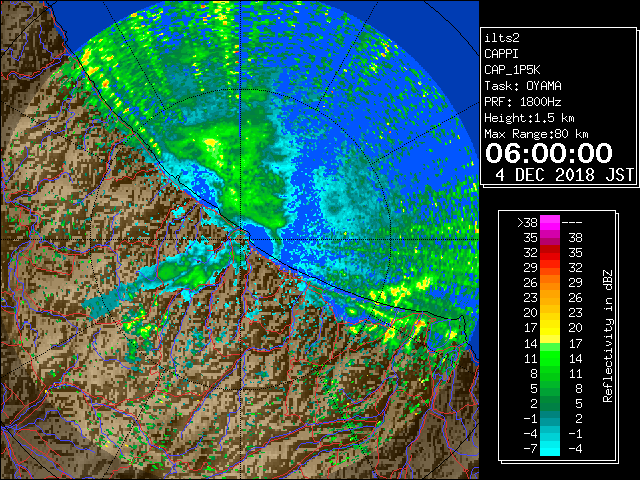The width and height of the screenshot is (640, 480).
Task: Select the 'Task: OYAMA' line
Action: (x=523, y=86)
